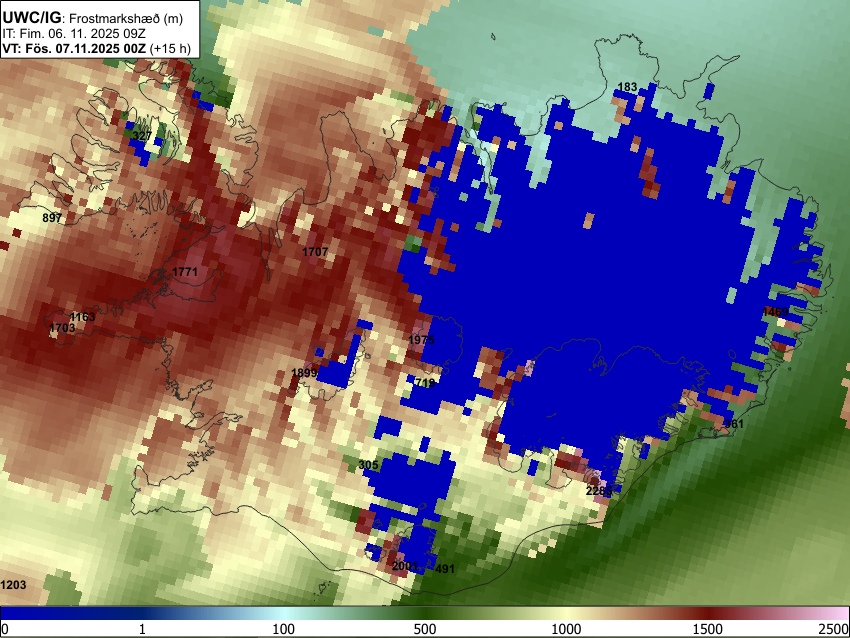Image resolution: width=850 pixels, height=638 pixels.
Task: Click the color scale tick label 0
Action: point(5,629)
